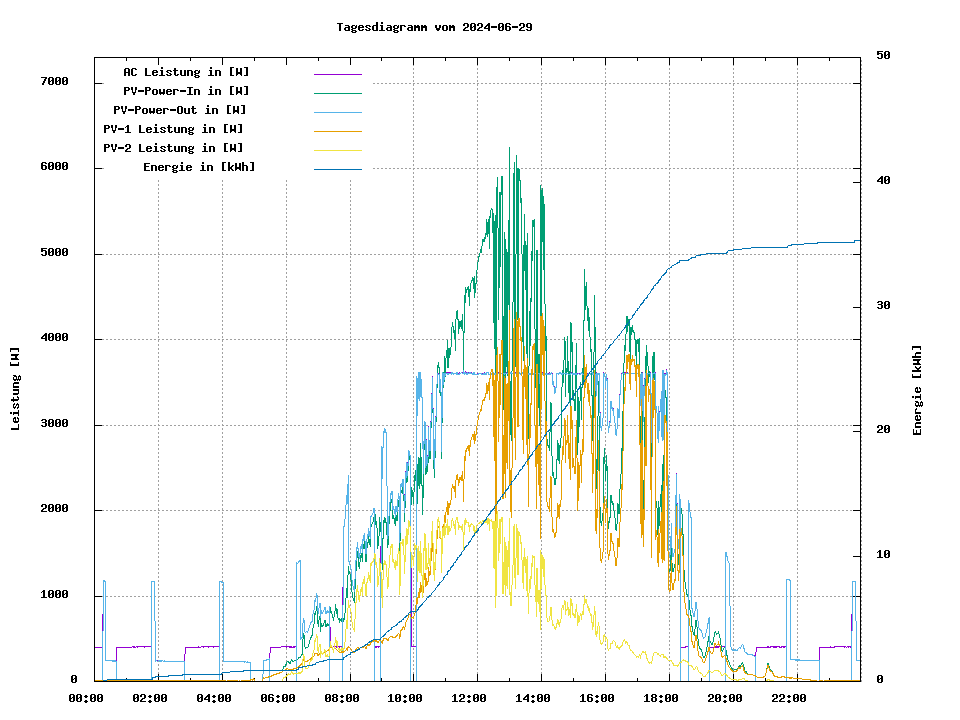Viewport: 960px width, 720px height.
Task: Select the Energie in [kWh] legend entry
Action: (x=199, y=167)
